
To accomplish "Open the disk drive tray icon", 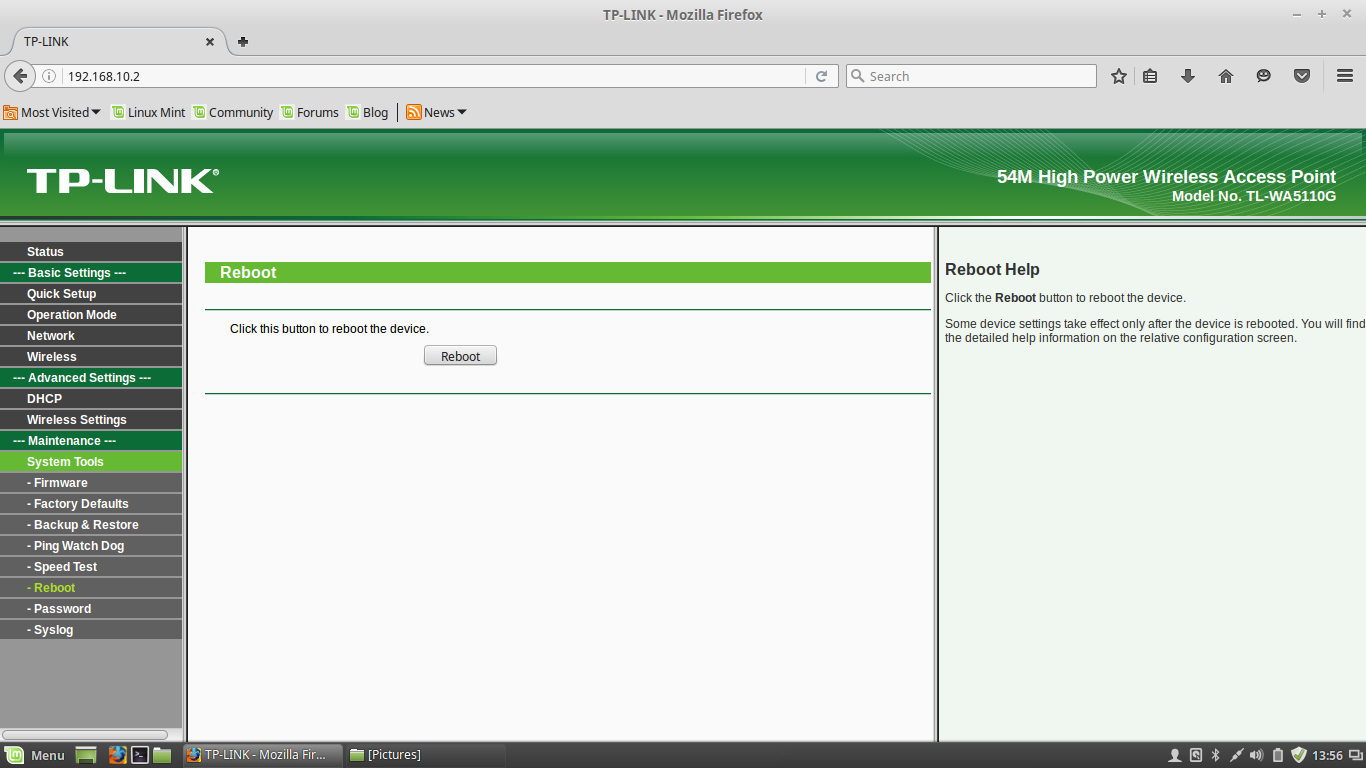I will (1196, 755).
